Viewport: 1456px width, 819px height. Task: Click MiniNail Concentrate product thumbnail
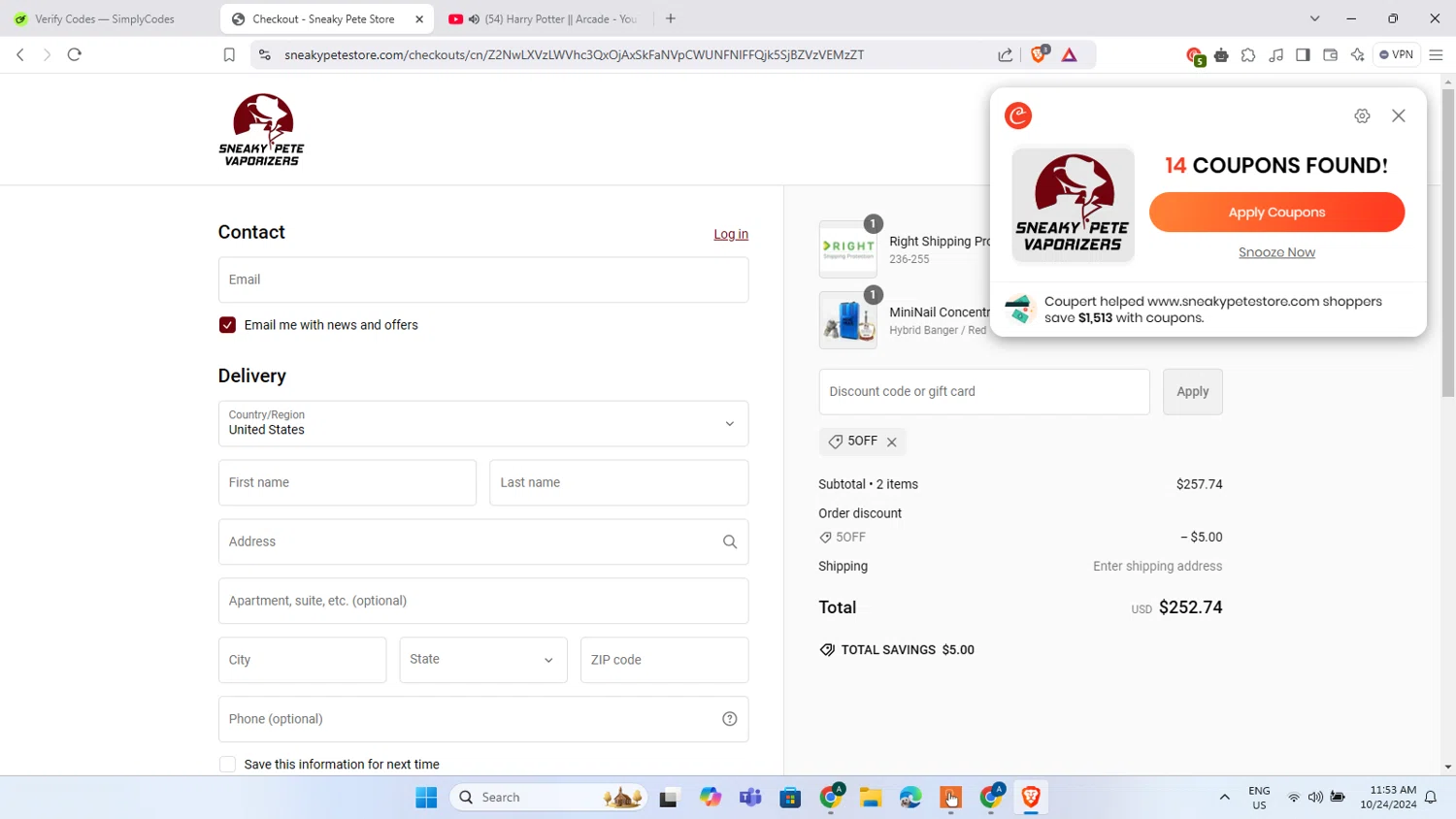click(847, 320)
